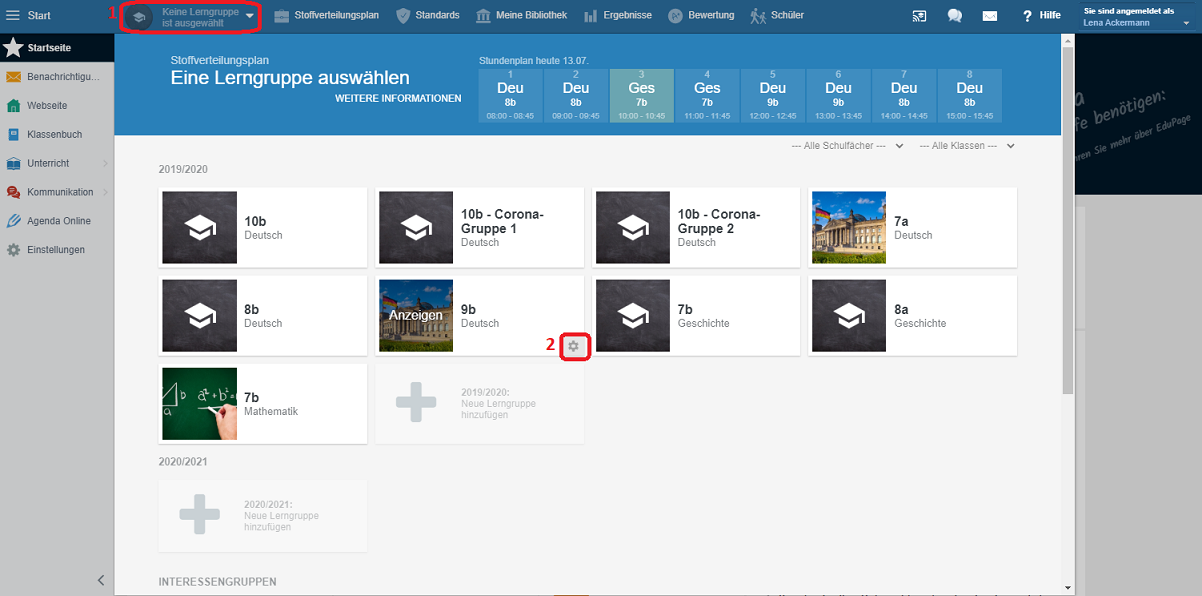Image resolution: width=1202 pixels, height=596 pixels.
Task: Open the 'Keine Lerngruppe ist ausgewählt' dropdown
Action: [x=196, y=16]
